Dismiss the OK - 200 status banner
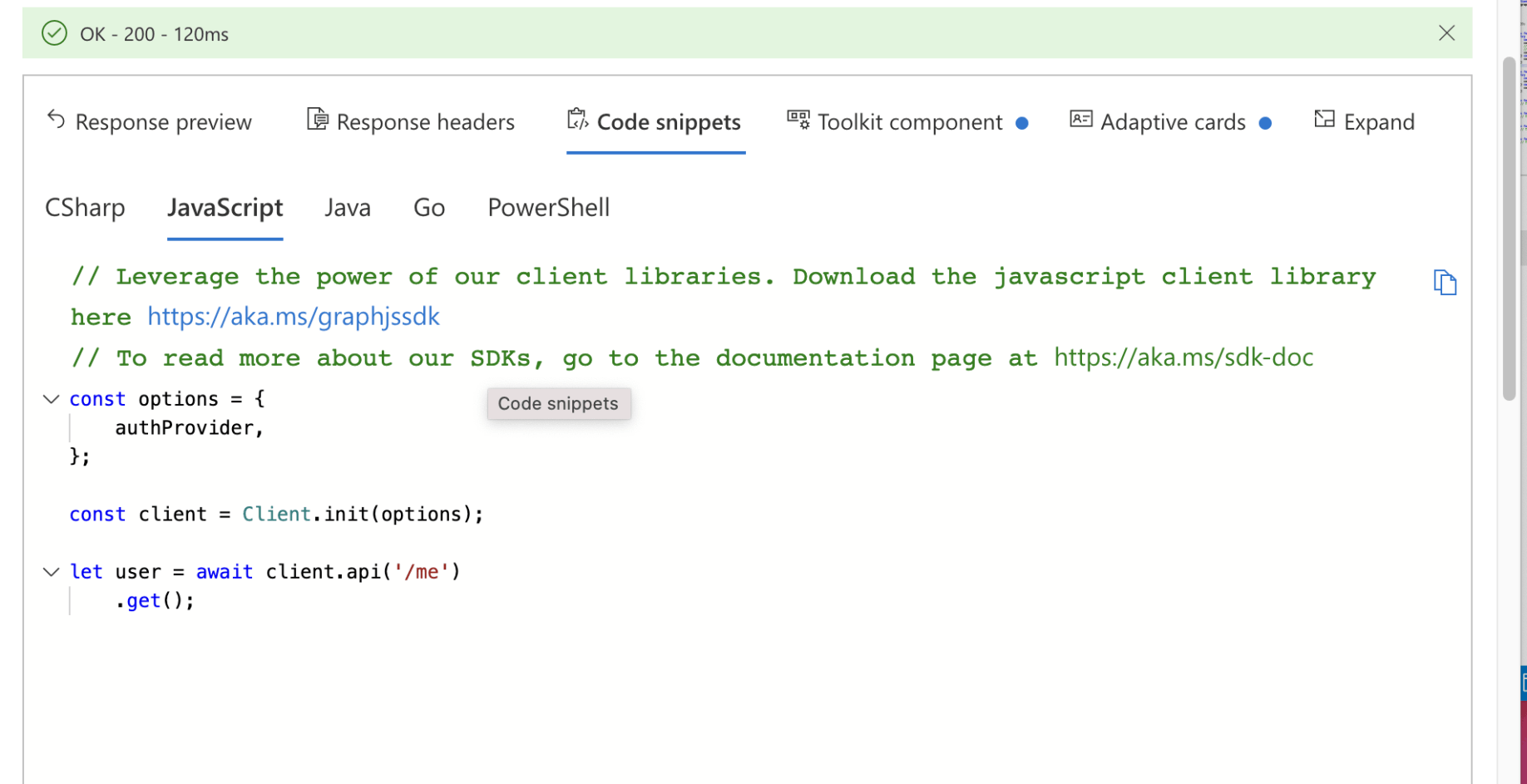The height and width of the screenshot is (784, 1527). click(x=1446, y=33)
